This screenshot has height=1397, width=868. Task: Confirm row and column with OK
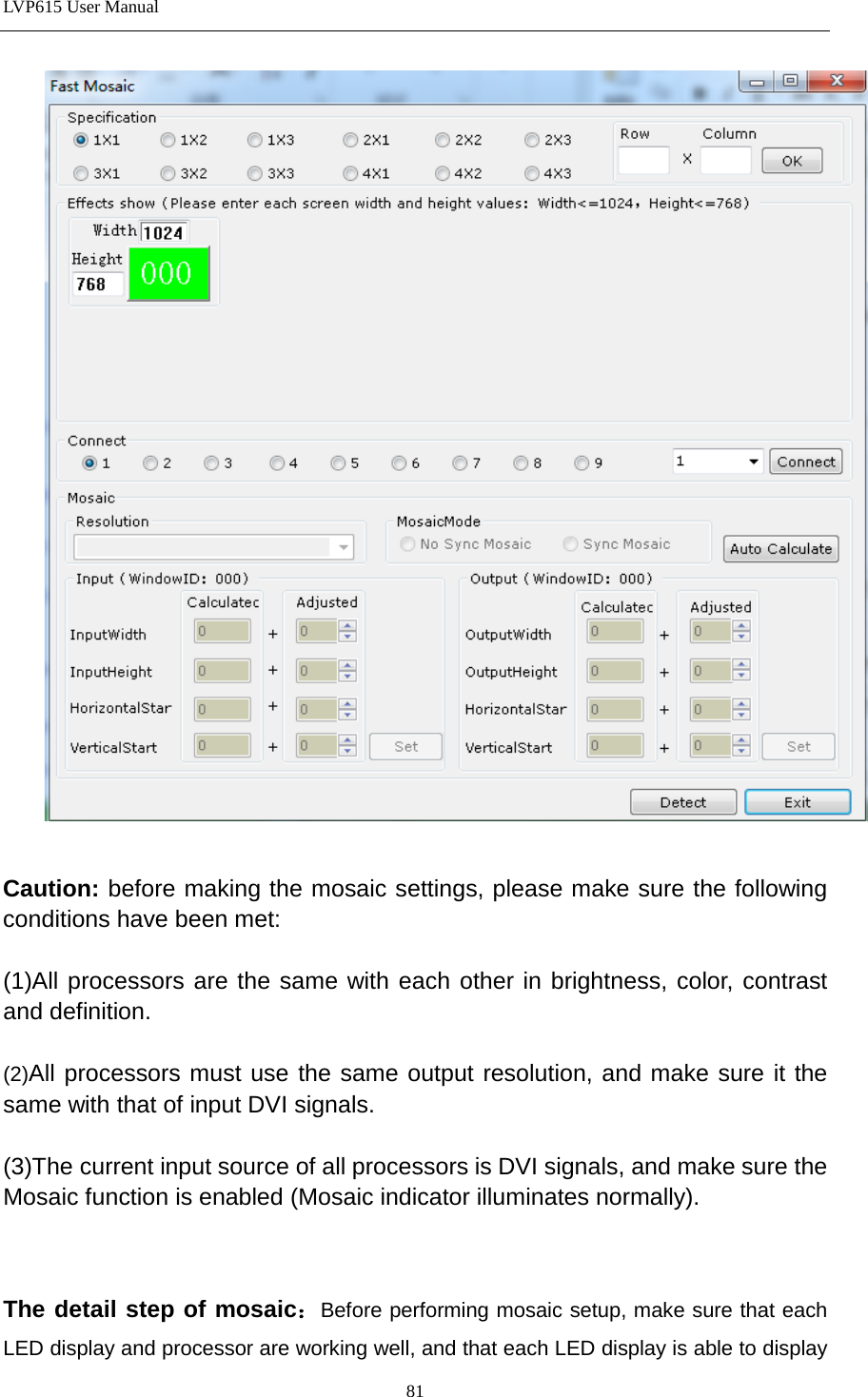pyautogui.click(x=792, y=161)
